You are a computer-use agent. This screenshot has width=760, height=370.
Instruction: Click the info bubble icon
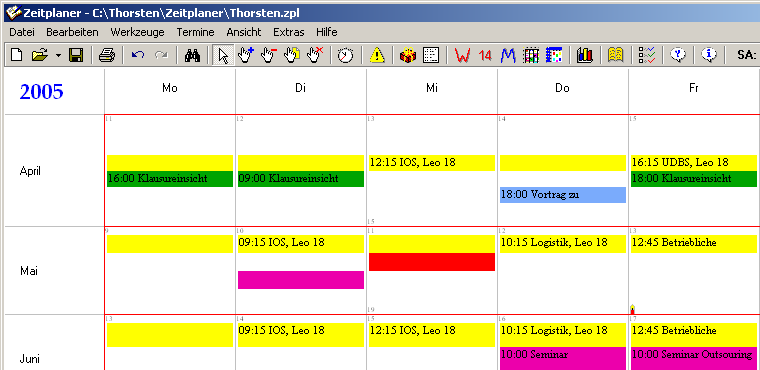(709, 55)
